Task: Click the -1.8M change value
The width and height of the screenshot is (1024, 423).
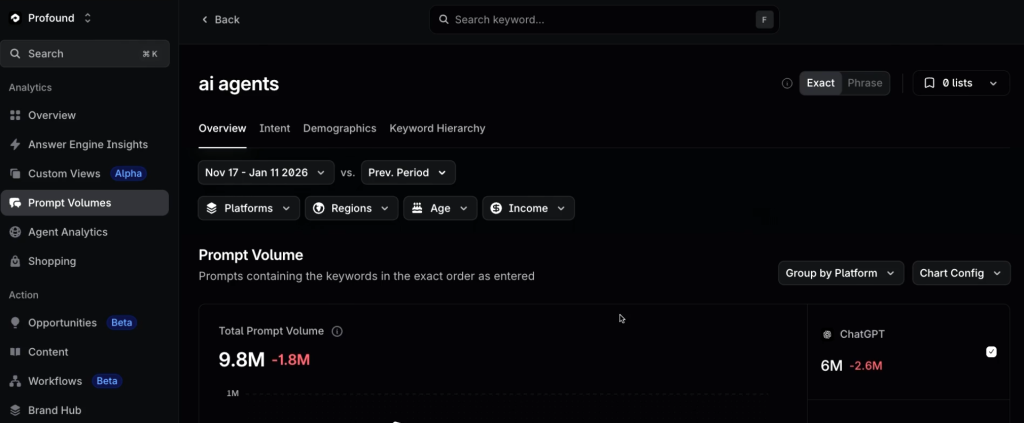Action: pos(291,360)
